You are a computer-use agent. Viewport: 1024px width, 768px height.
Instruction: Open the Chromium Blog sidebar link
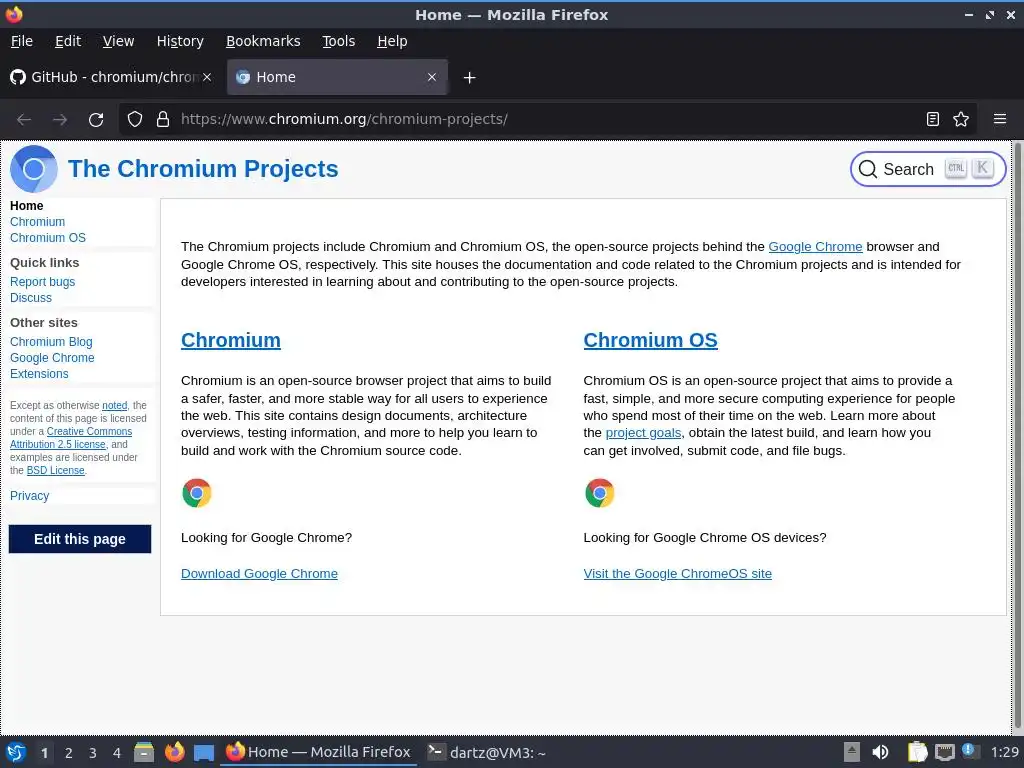51,342
